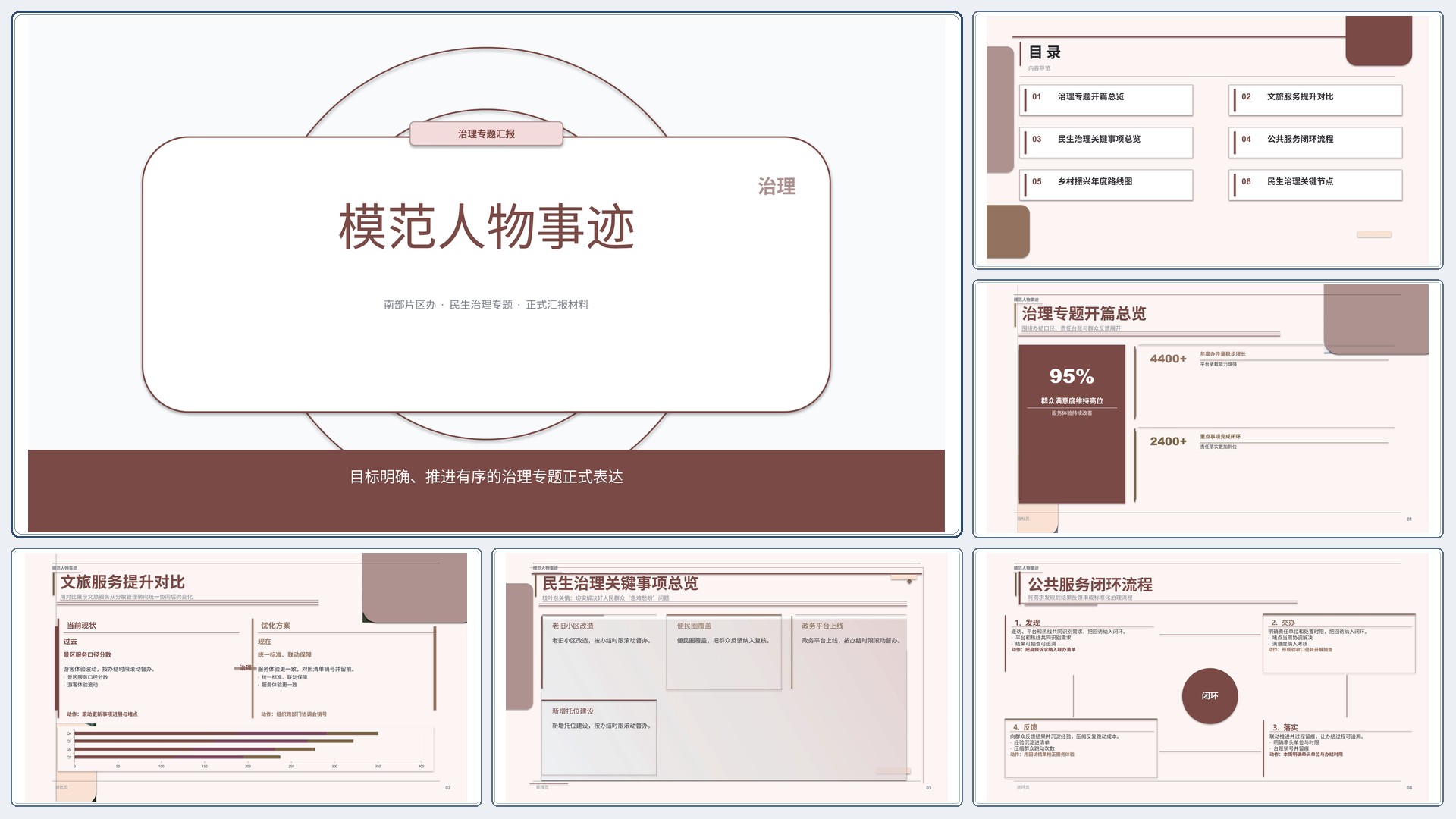
Task: Click the 4400+ statistic
Action: [x=1168, y=359]
